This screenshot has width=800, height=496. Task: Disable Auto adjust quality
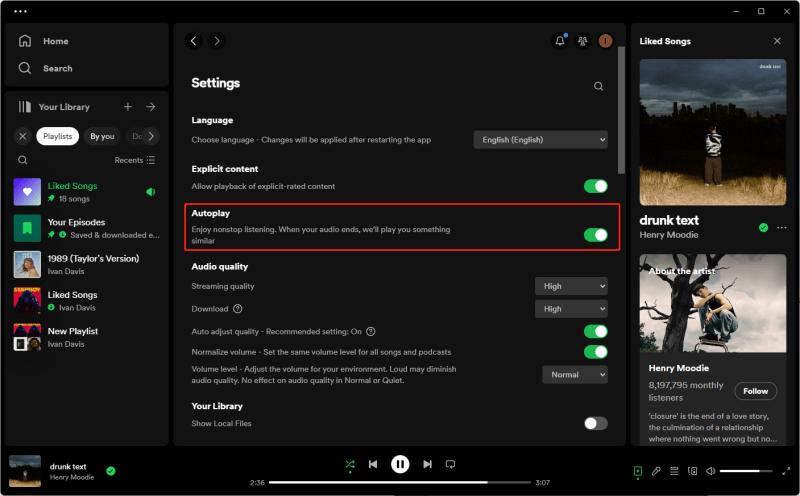(x=595, y=332)
